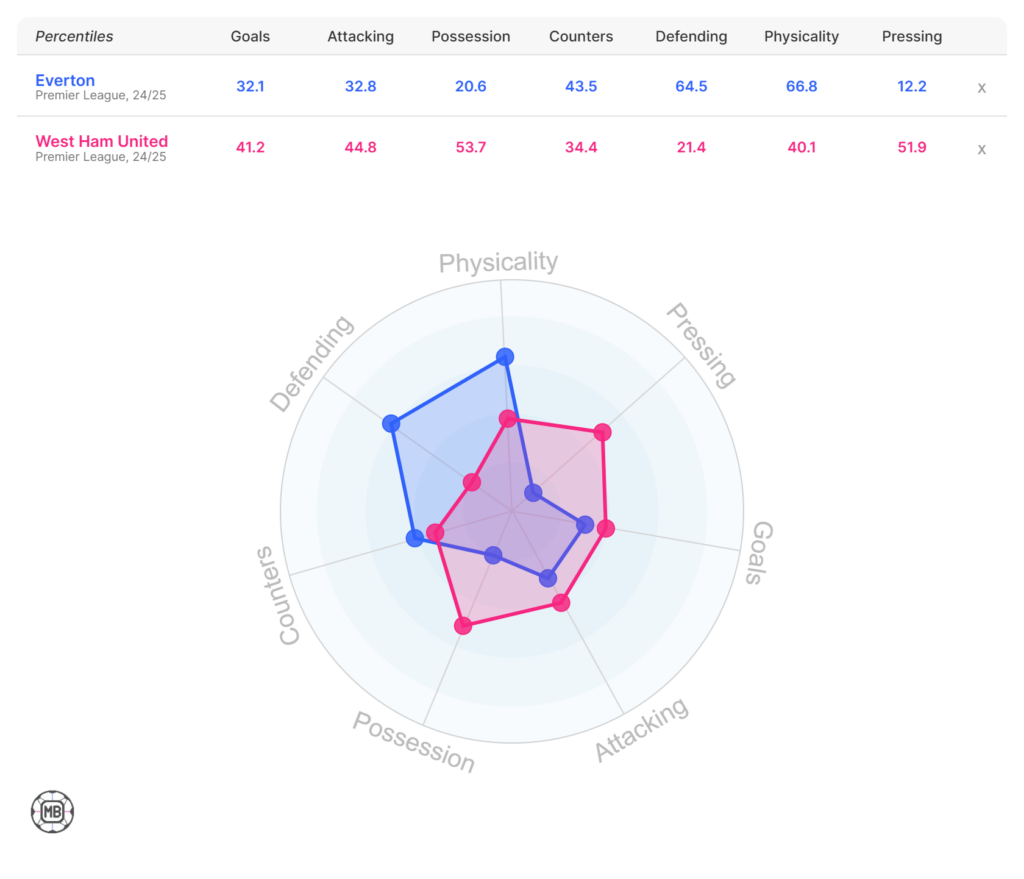Select the Counters column header
The width and height of the screenshot is (1024, 879).
pos(581,36)
